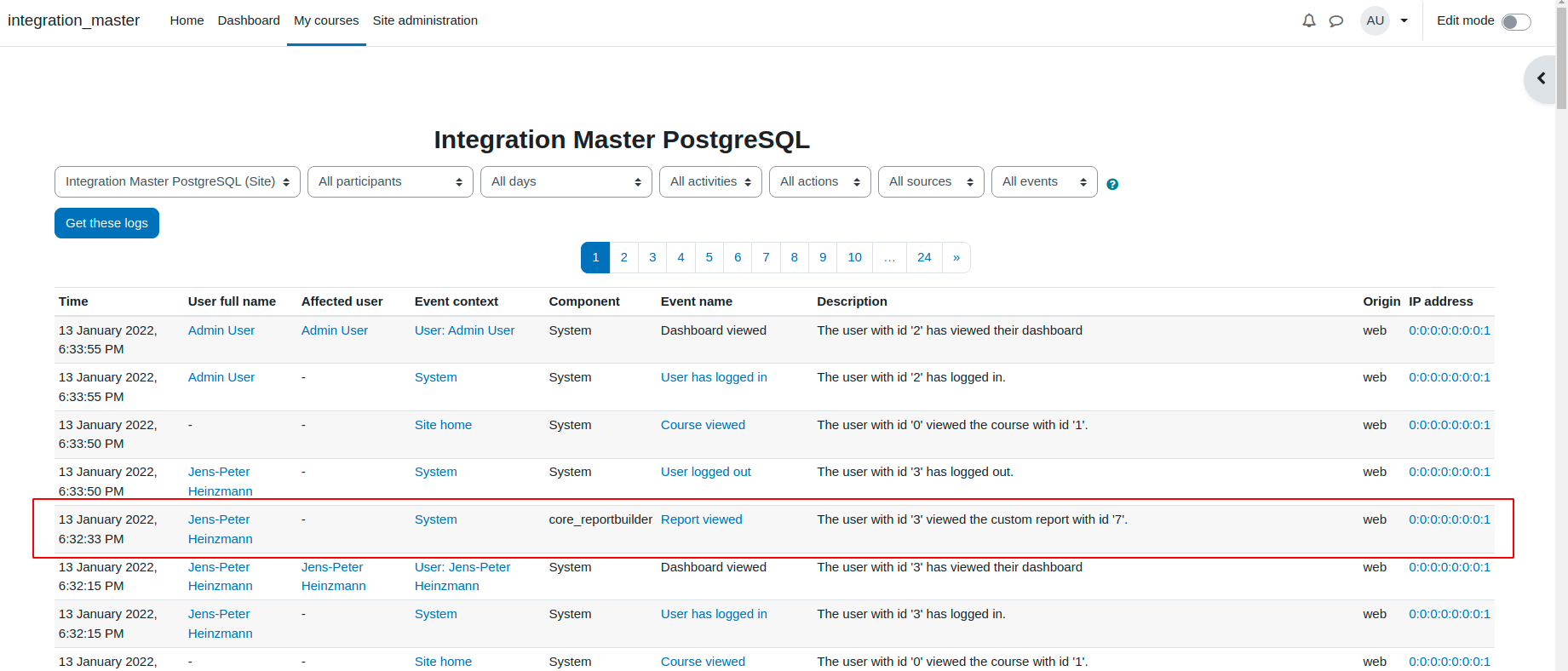
Task: Toggle the Edit mode switch
Action: click(1515, 21)
